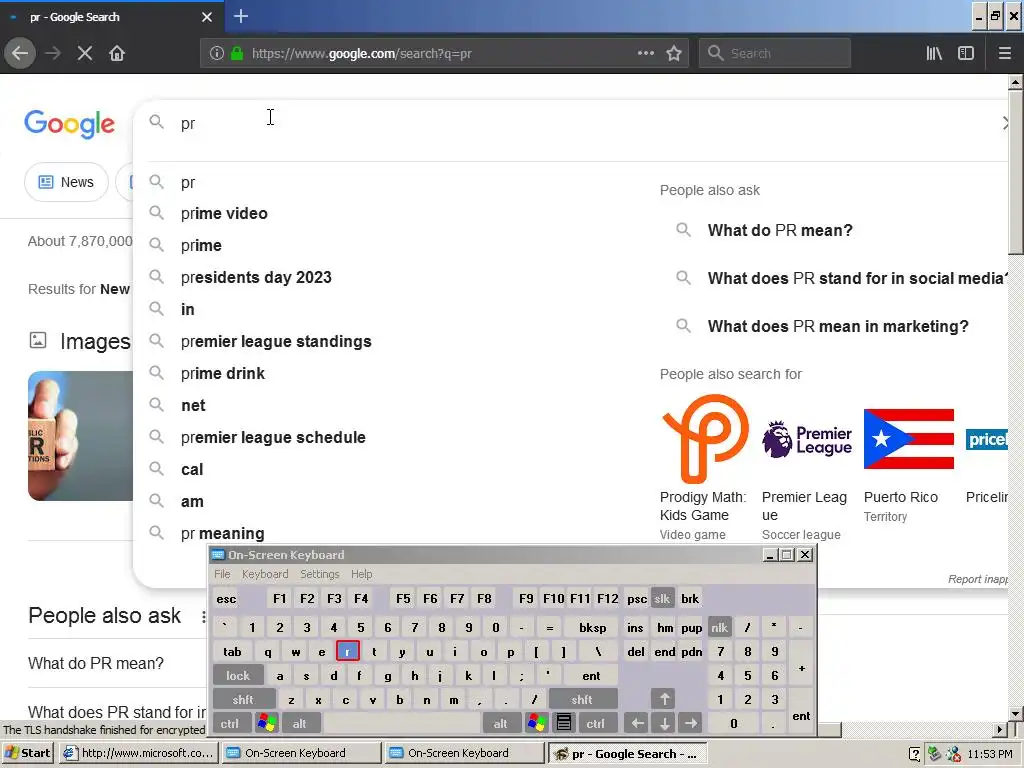This screenshot has height=768, width=1024.
Task: Open page actions three-dot menu in address bar
Action: pyautogui.click(x=645, y=53)
